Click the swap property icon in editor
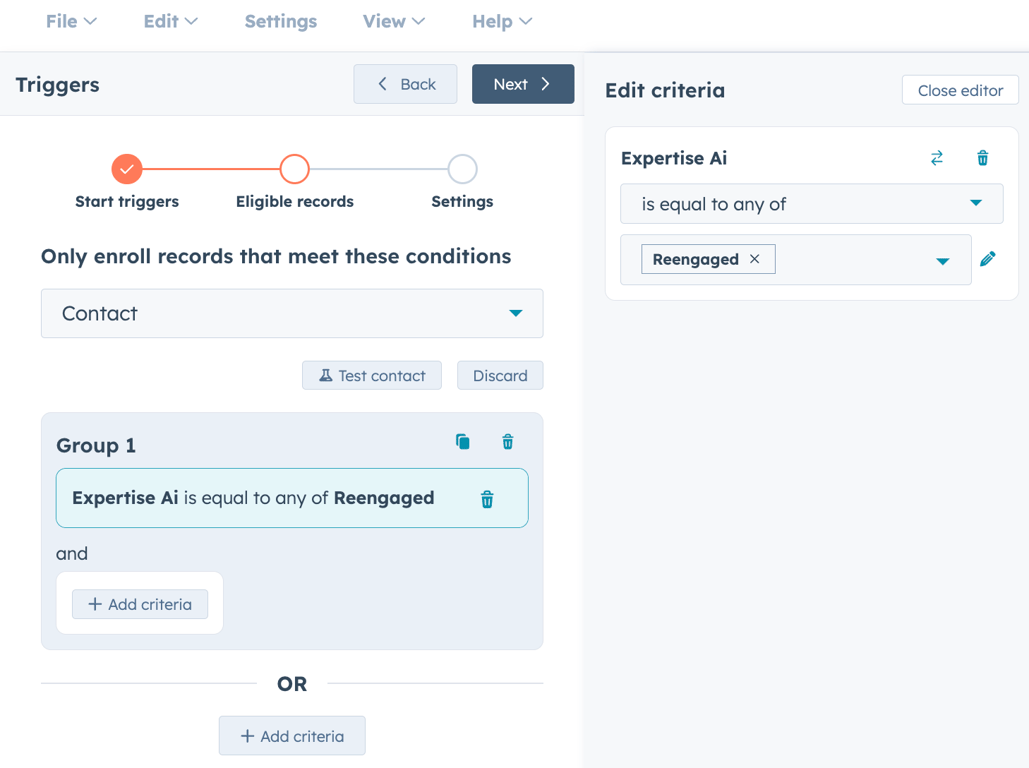 pos(937,158)
